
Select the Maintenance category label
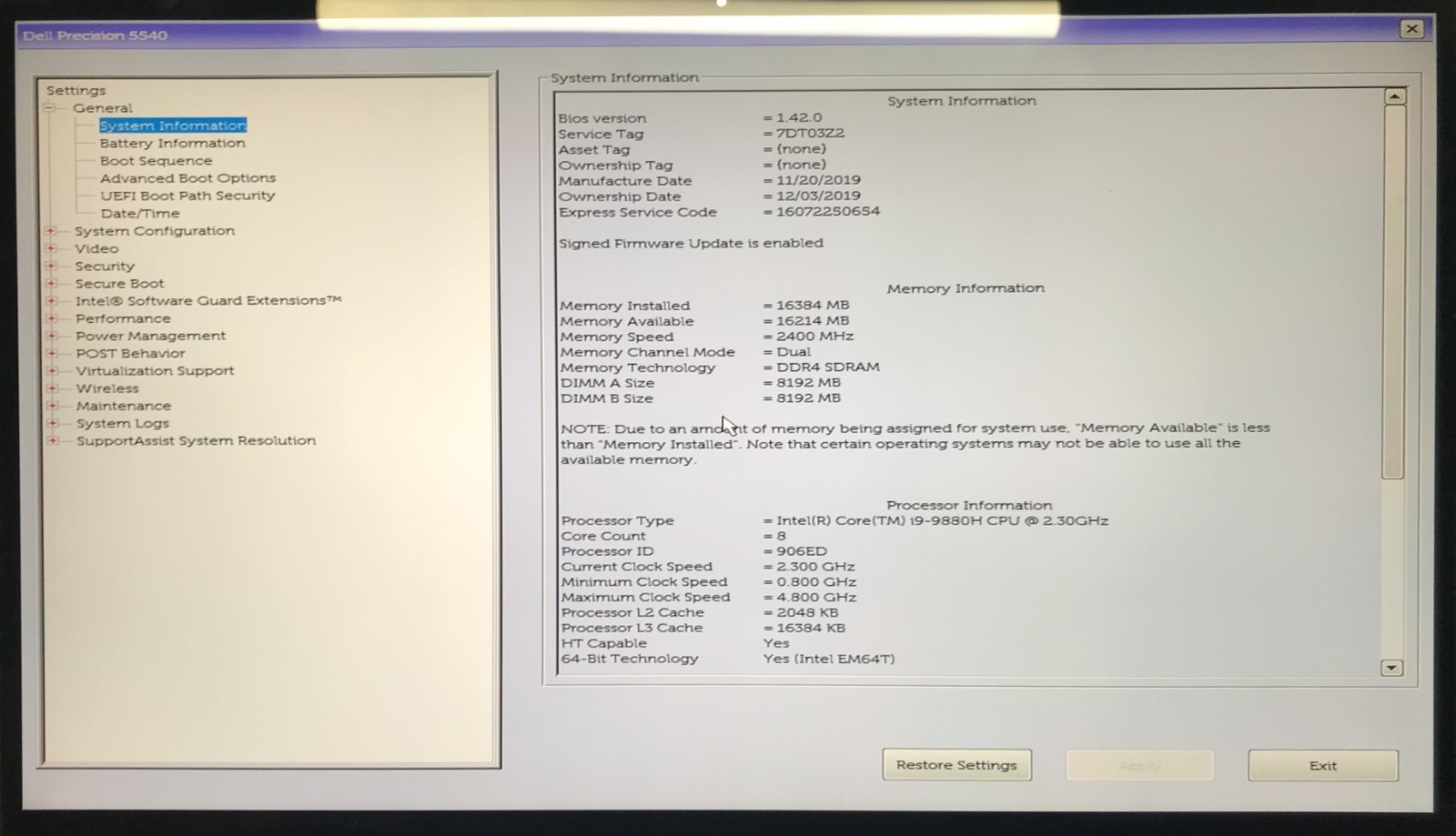[x=124, y=406]
